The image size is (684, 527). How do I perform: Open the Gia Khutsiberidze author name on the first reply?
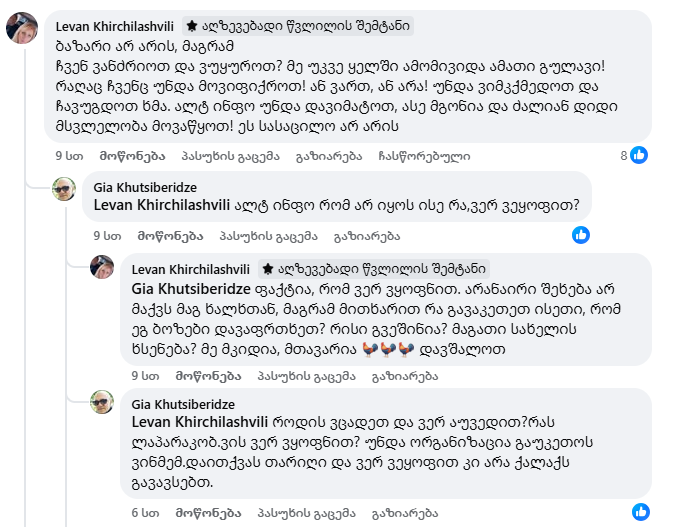(146, 186)
